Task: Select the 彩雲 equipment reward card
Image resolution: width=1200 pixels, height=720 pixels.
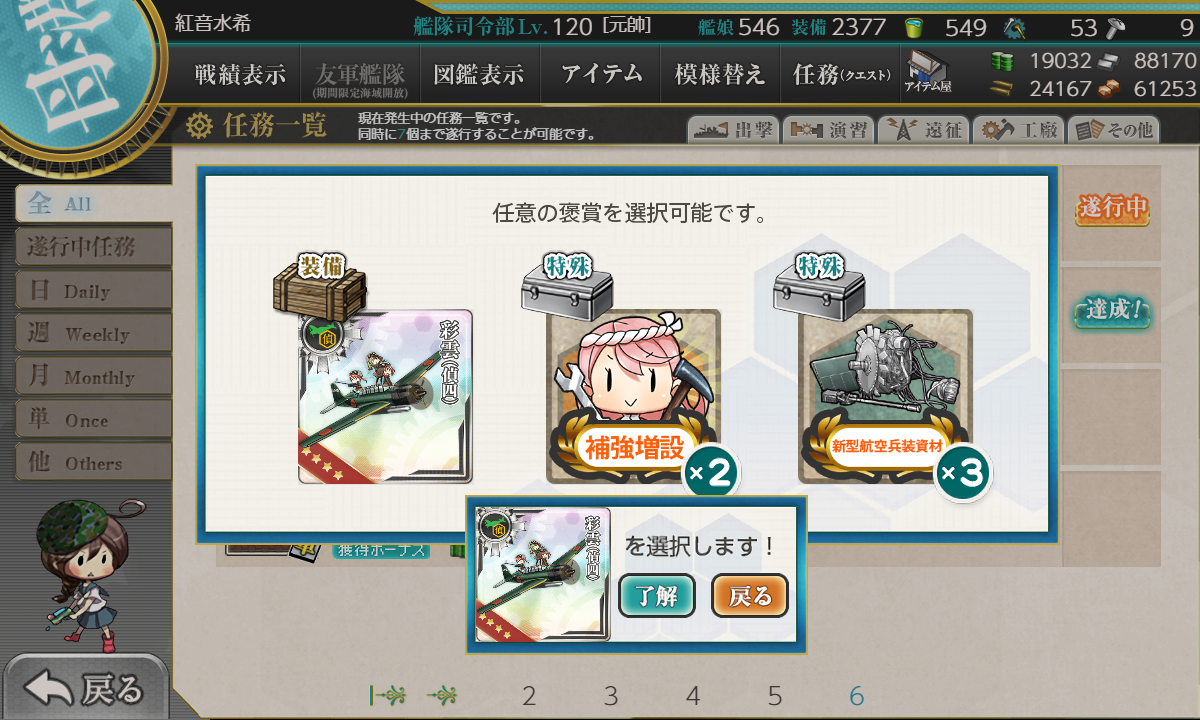Action: (385, 397)
